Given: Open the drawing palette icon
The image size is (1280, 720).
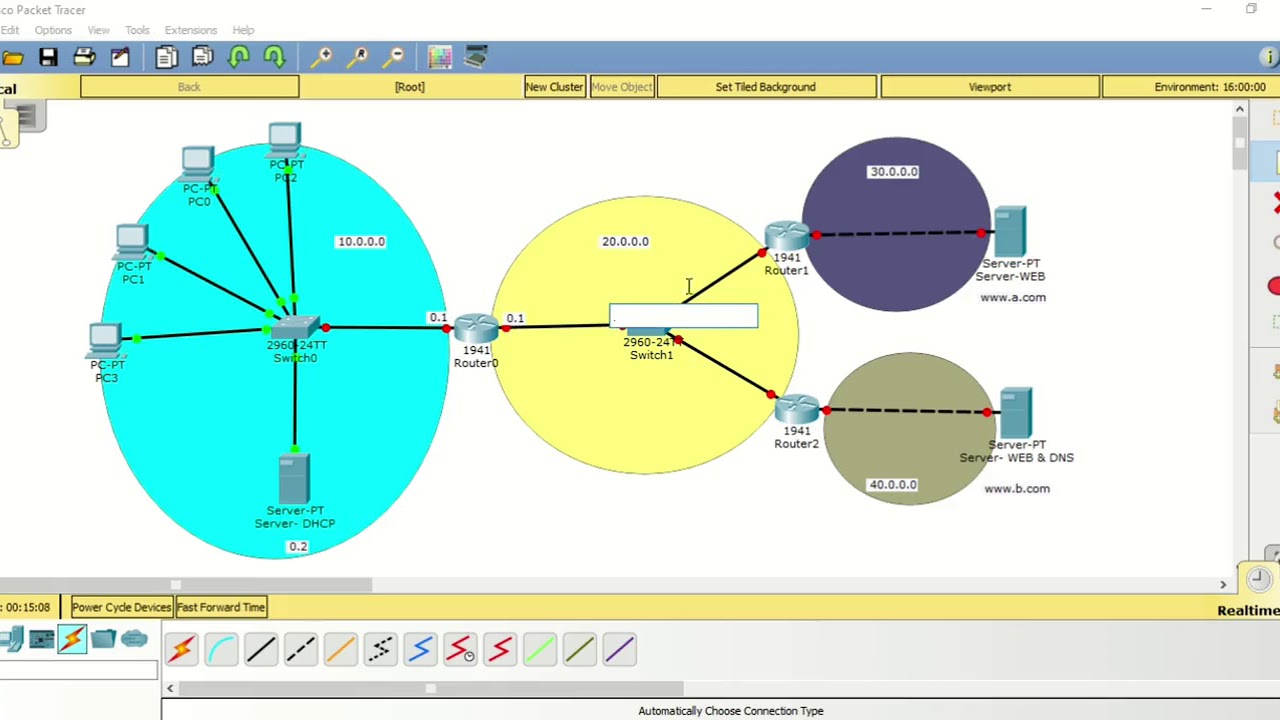Looking at the screenshot, I should [440, 58].
